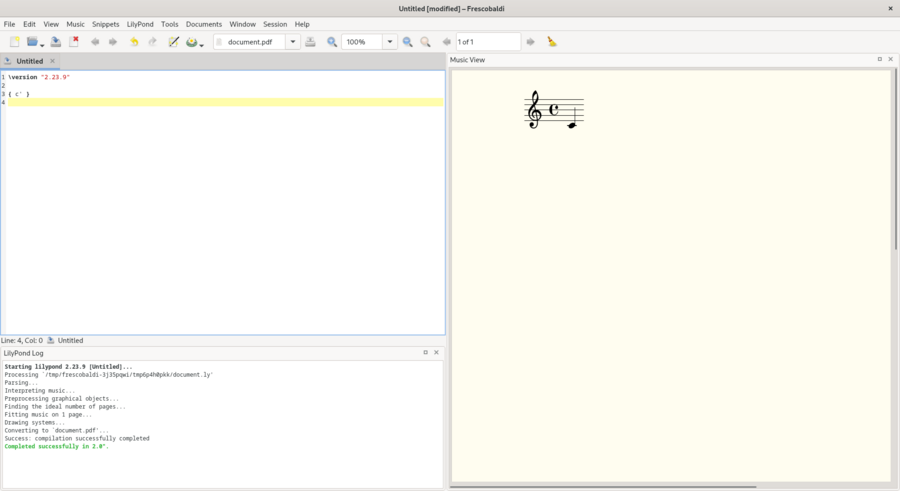Expand the 100% zoom level dropdown
Image resolution: width=900 pixels, height=491 pixels.
point(390,42)
